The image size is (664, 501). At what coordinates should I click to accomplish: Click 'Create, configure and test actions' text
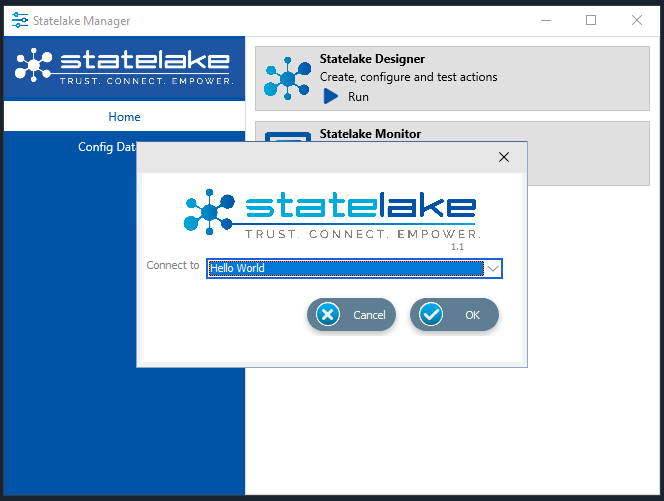(408, 77)
